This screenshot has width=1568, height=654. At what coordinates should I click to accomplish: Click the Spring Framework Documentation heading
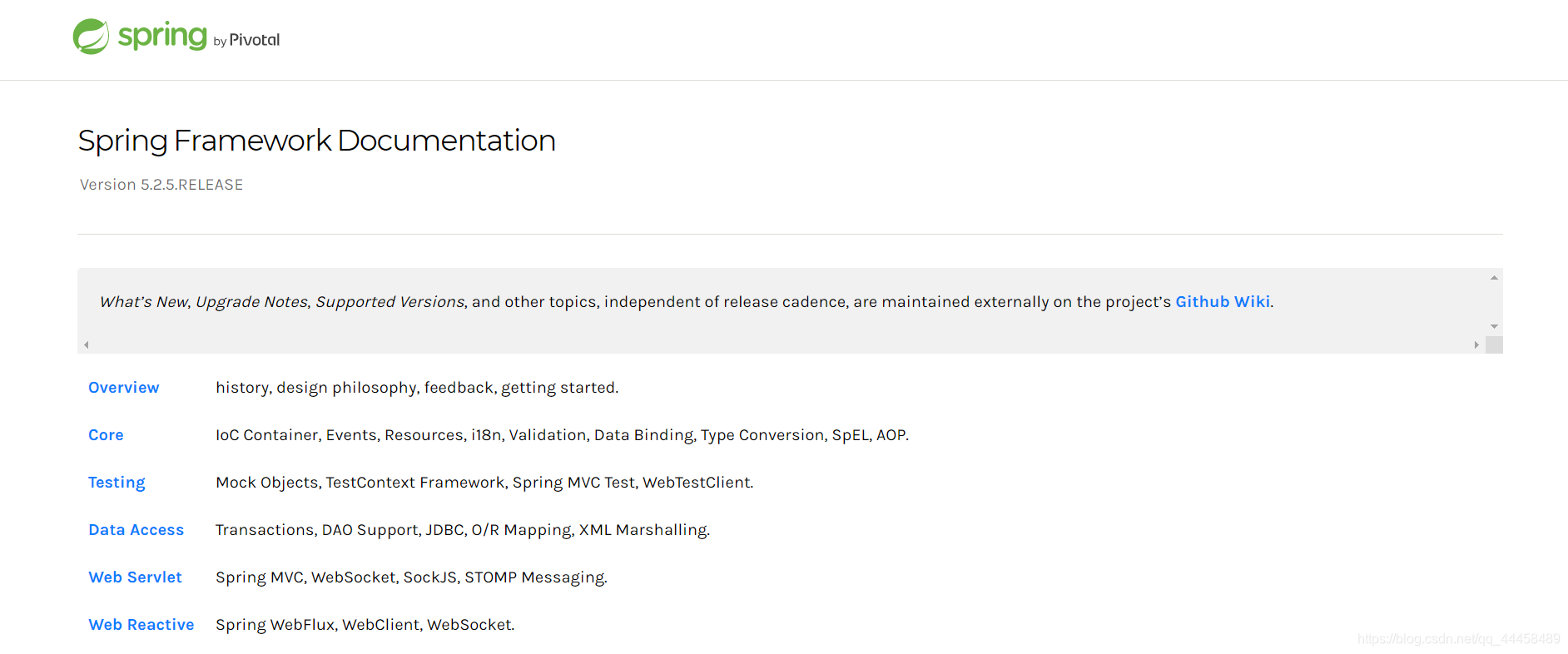317,141
